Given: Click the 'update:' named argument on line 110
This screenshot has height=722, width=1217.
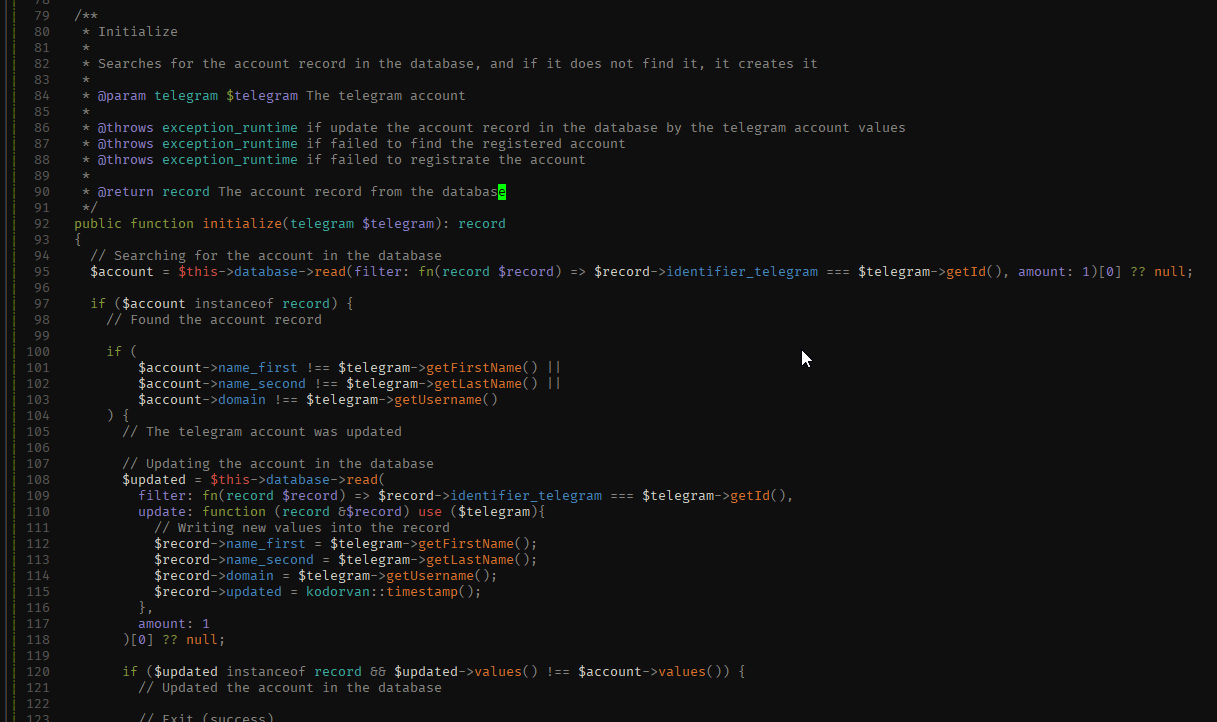Looking at the screenshot, I should point(165,512).
